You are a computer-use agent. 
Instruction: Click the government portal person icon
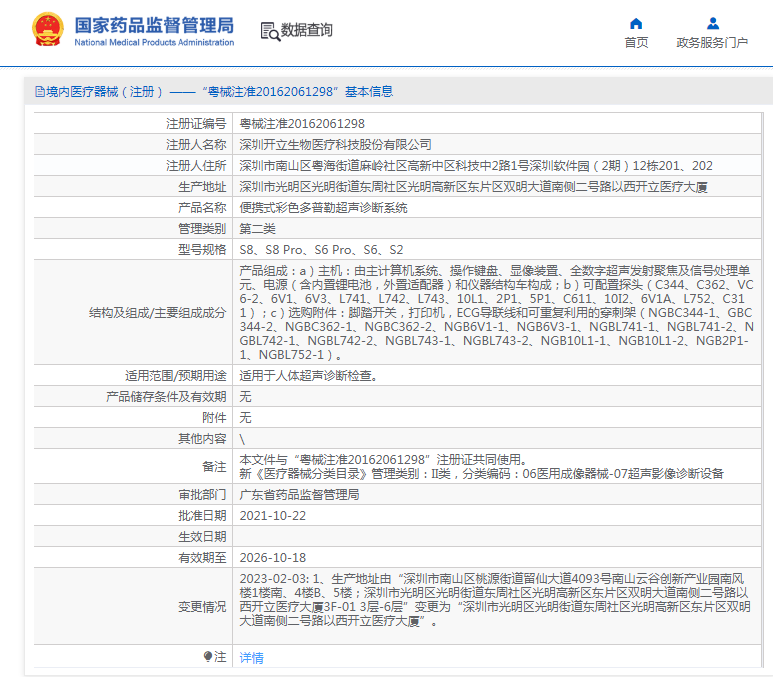(712, 24)
